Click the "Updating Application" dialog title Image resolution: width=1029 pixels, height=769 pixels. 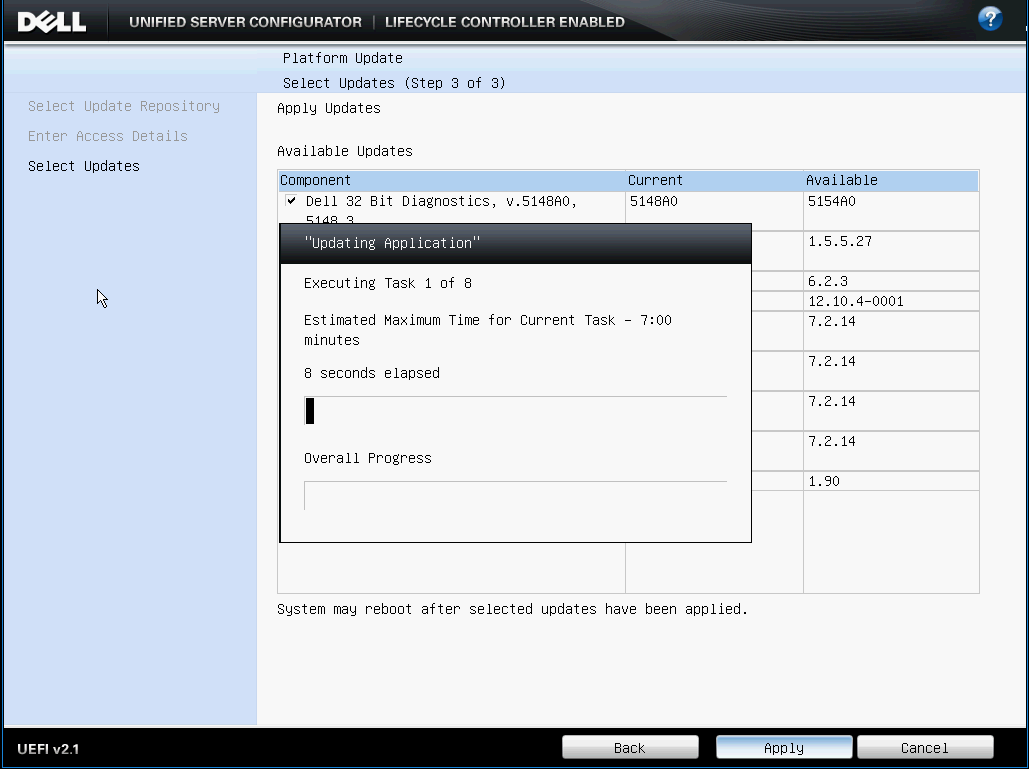pyautogui.click(x=392, y=243)
